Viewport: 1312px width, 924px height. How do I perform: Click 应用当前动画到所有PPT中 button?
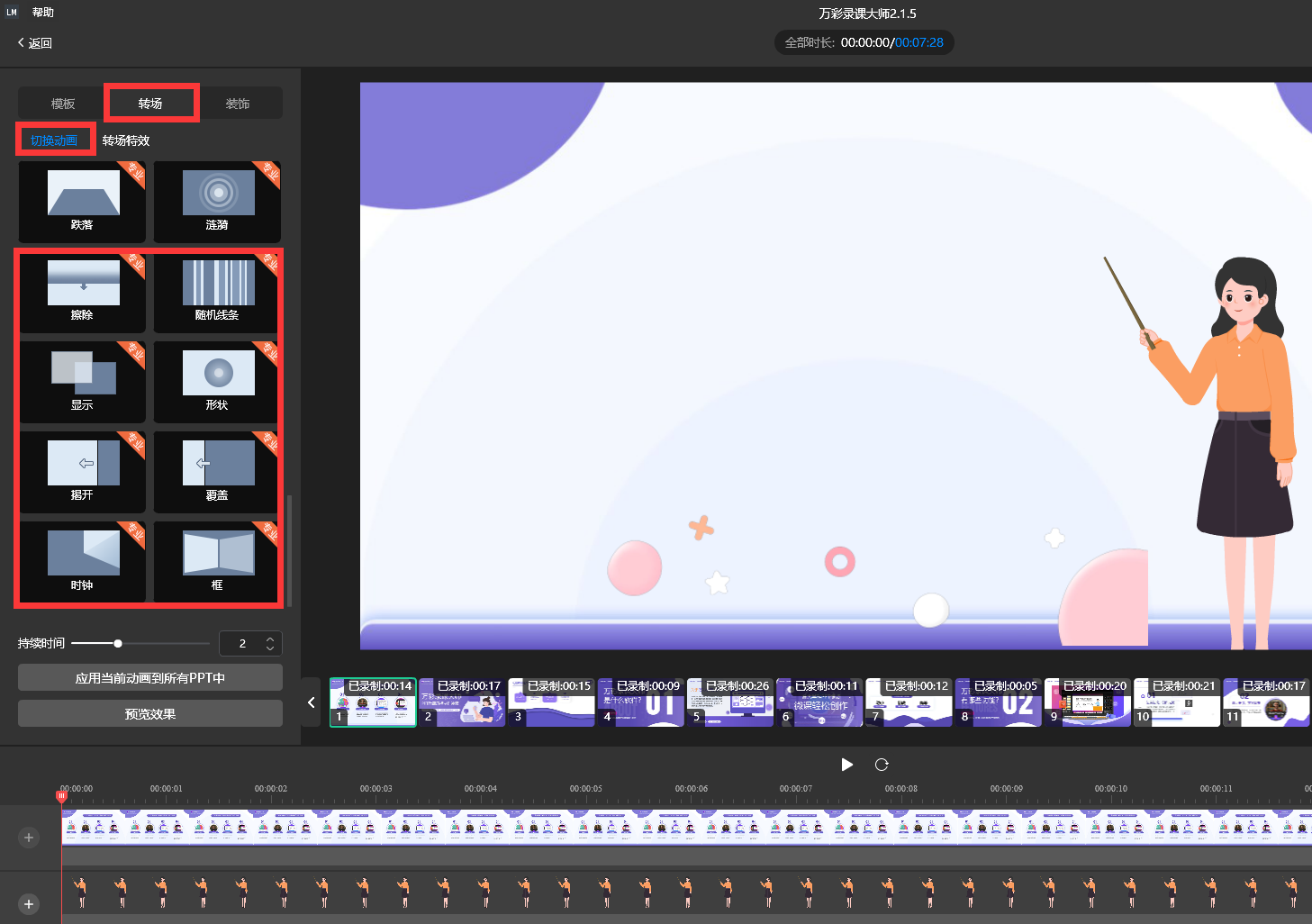coord(150,678)
